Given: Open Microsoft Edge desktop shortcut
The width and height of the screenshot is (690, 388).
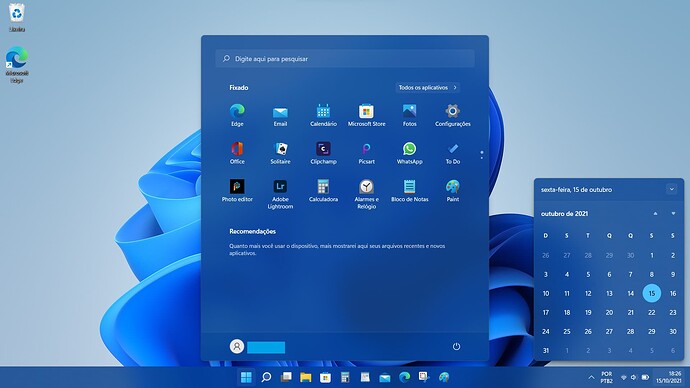Looking at the screenshot, I should click(17, 64).
